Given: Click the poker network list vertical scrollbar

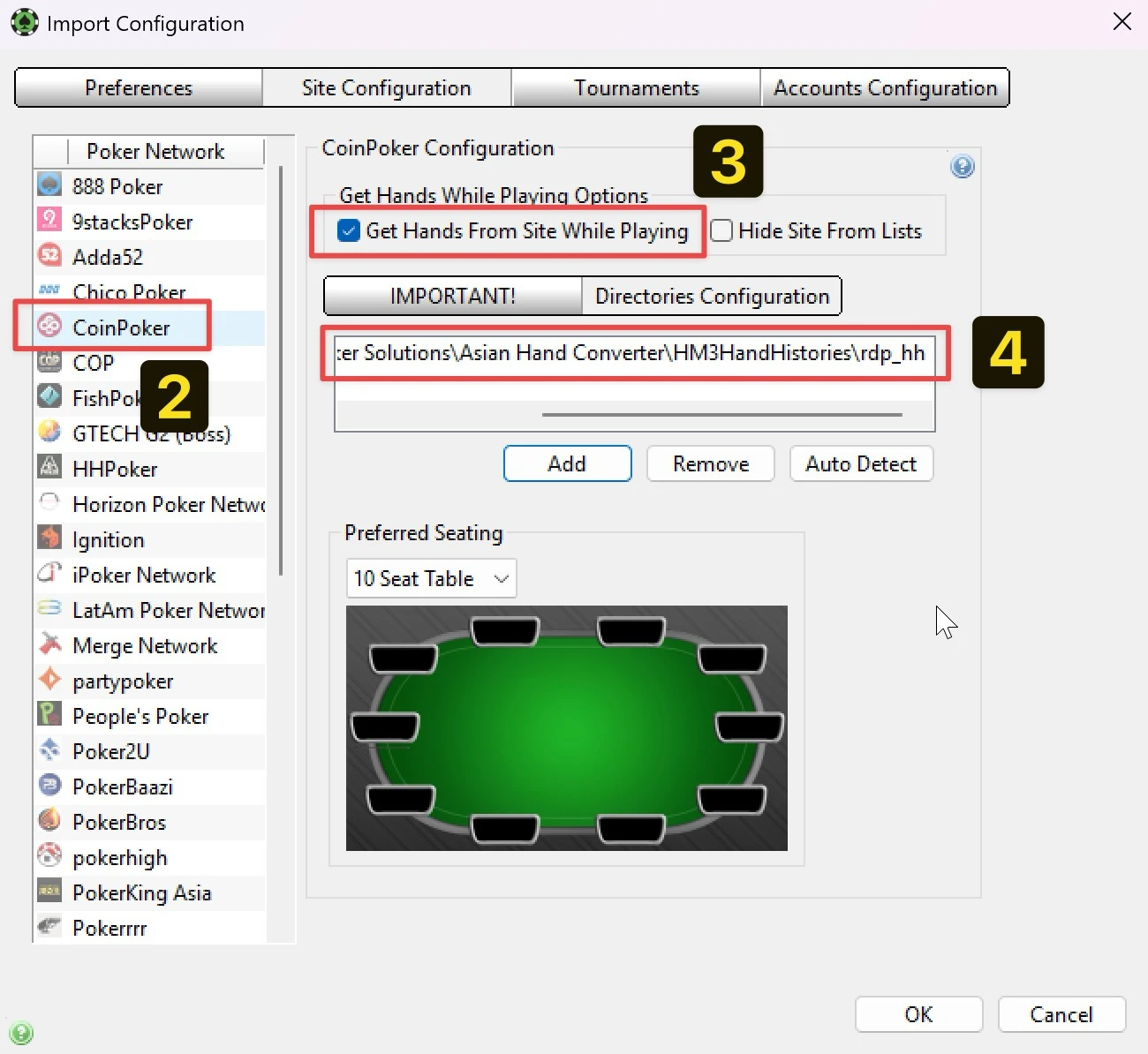Looking at the screenshot, I should click(x=281, y=371).
